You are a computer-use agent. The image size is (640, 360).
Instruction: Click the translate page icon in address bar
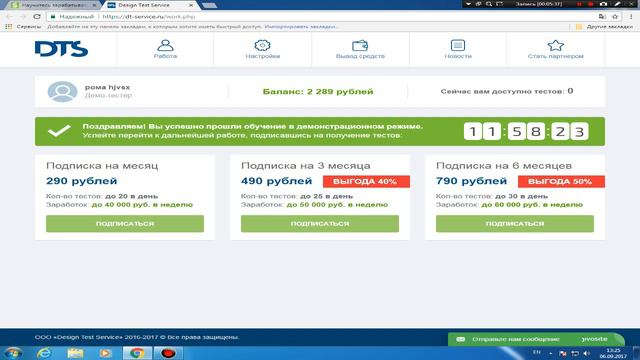coord(602,17)
